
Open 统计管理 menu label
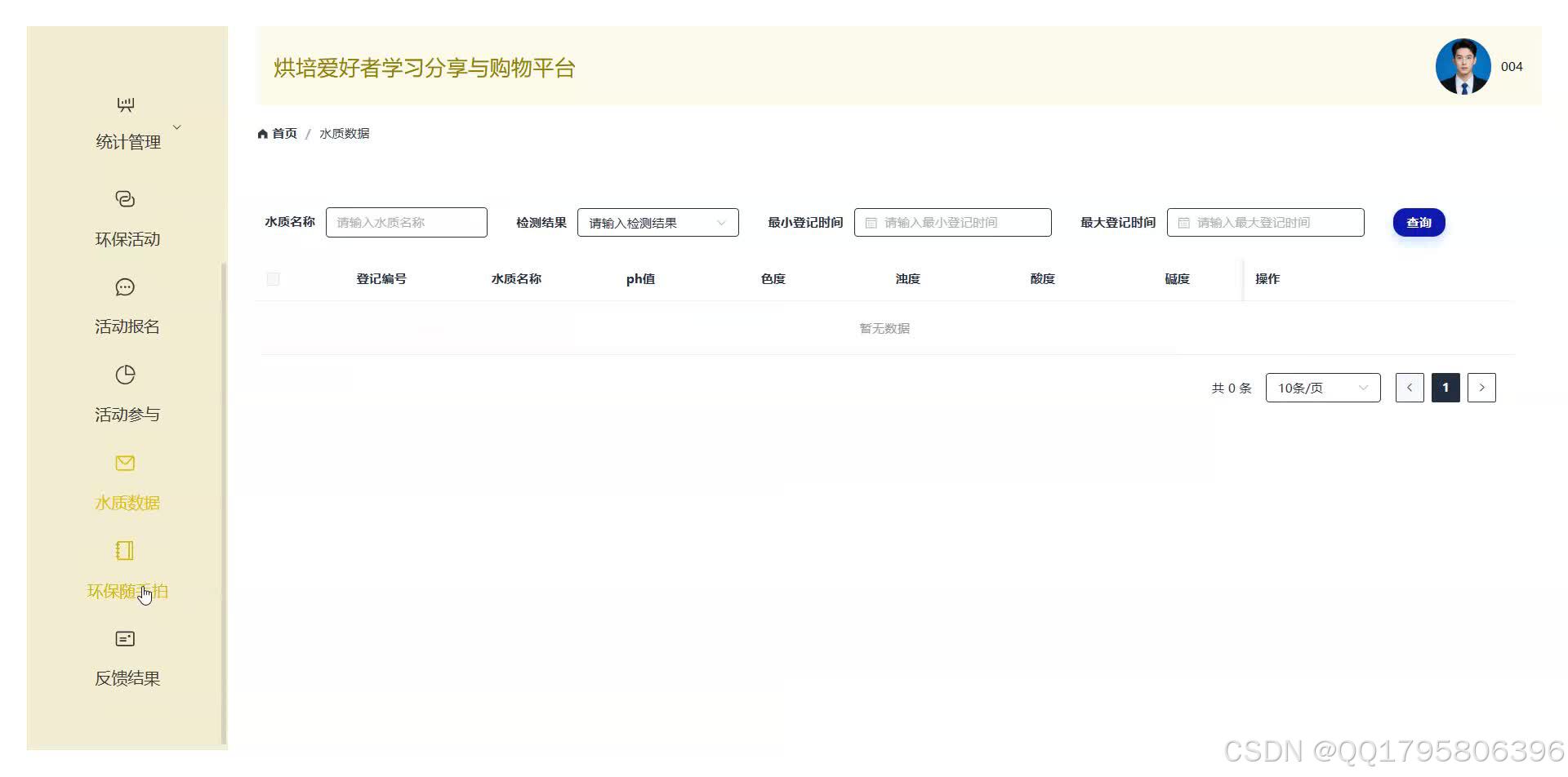tap(128, 142)
